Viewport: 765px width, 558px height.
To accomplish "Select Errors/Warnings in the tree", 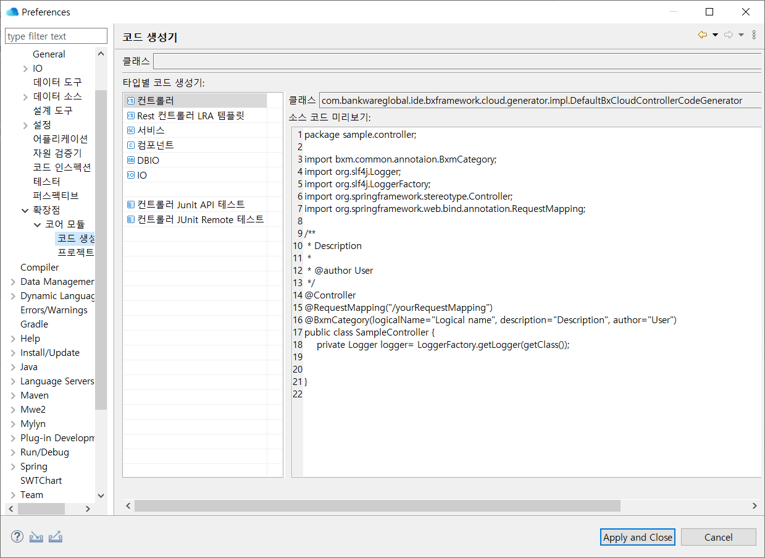I will tap(54, 310).
